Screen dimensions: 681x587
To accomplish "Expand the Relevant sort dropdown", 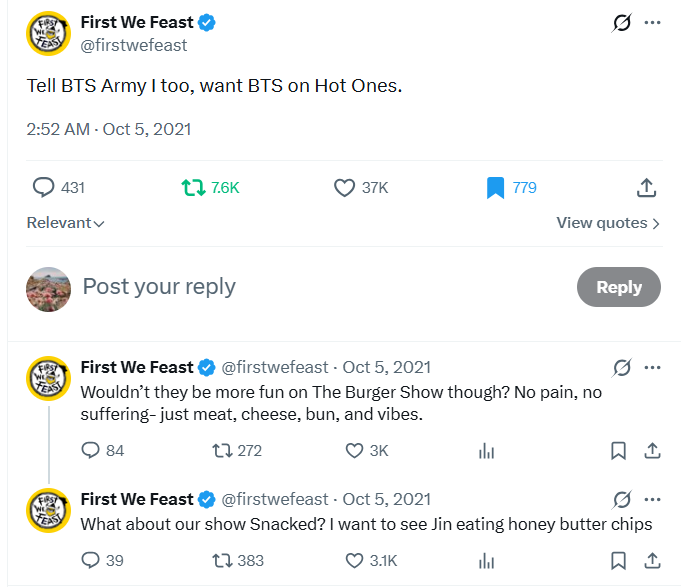I will [66, 223].
